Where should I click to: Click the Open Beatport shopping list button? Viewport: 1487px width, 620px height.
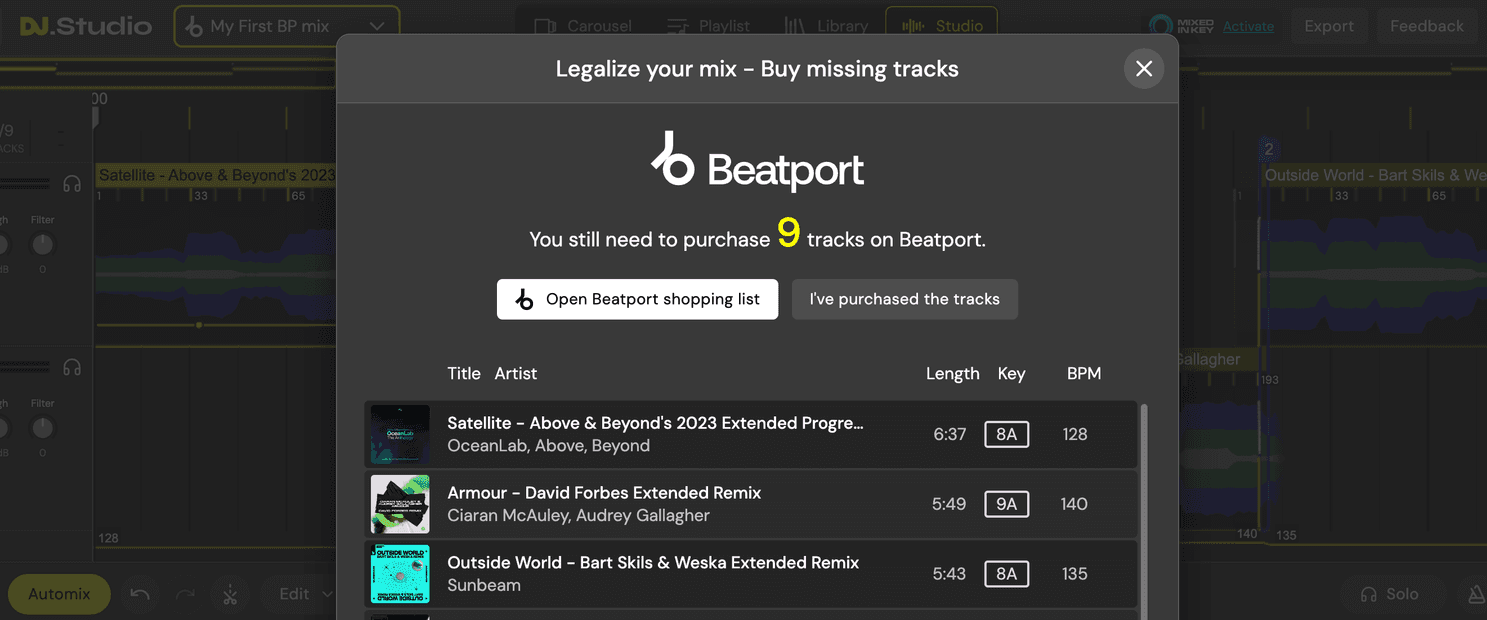(x=637, y=299)
